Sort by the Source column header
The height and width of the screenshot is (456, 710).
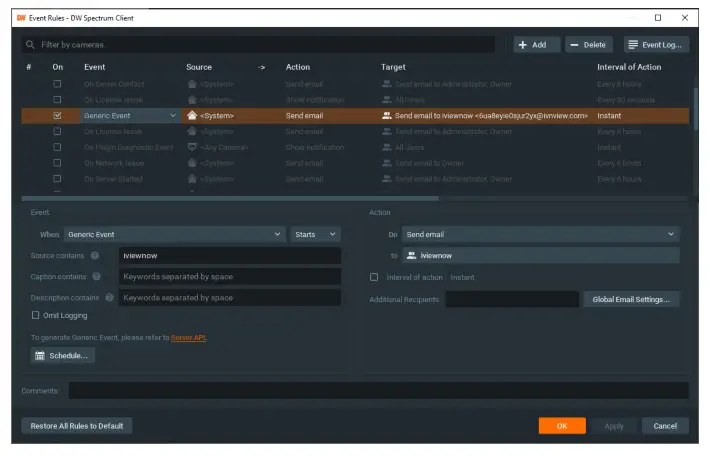[x=199, y=67]
